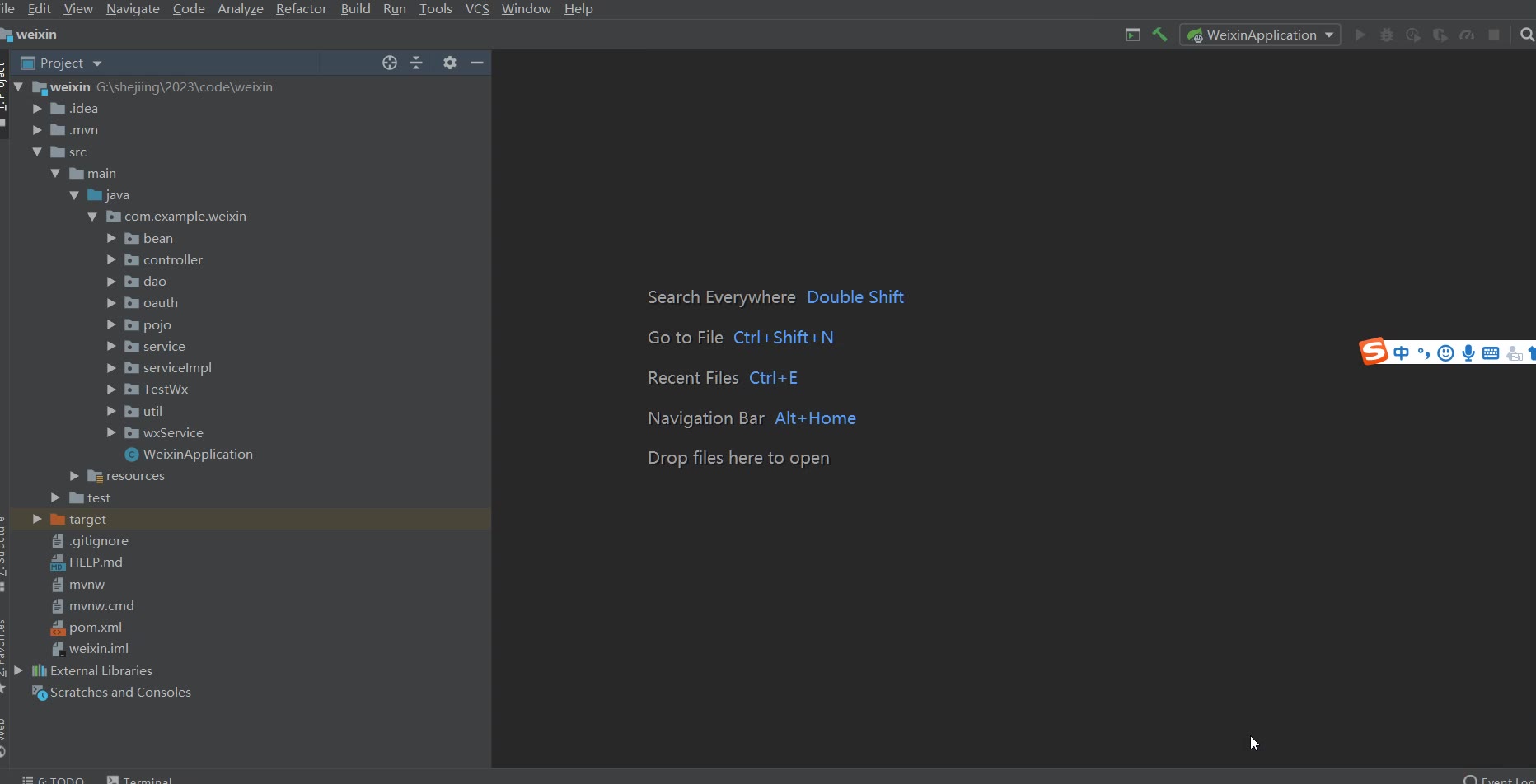Click the Build Project hammer icon
This screenshot has width=1536, height=784.
click(1159, 35)
